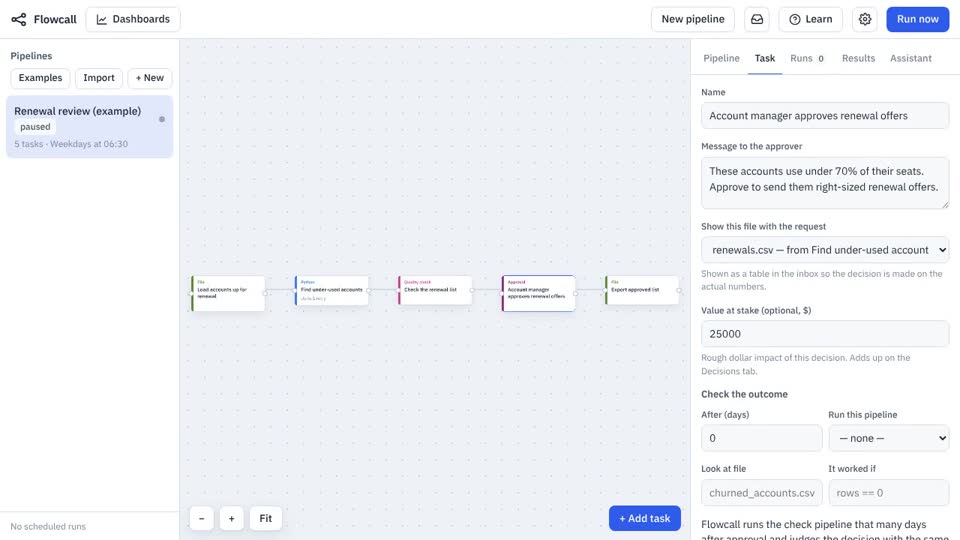Browse Examples pipelines
Viewport: 960px width, 540px height.
(40, 78)
